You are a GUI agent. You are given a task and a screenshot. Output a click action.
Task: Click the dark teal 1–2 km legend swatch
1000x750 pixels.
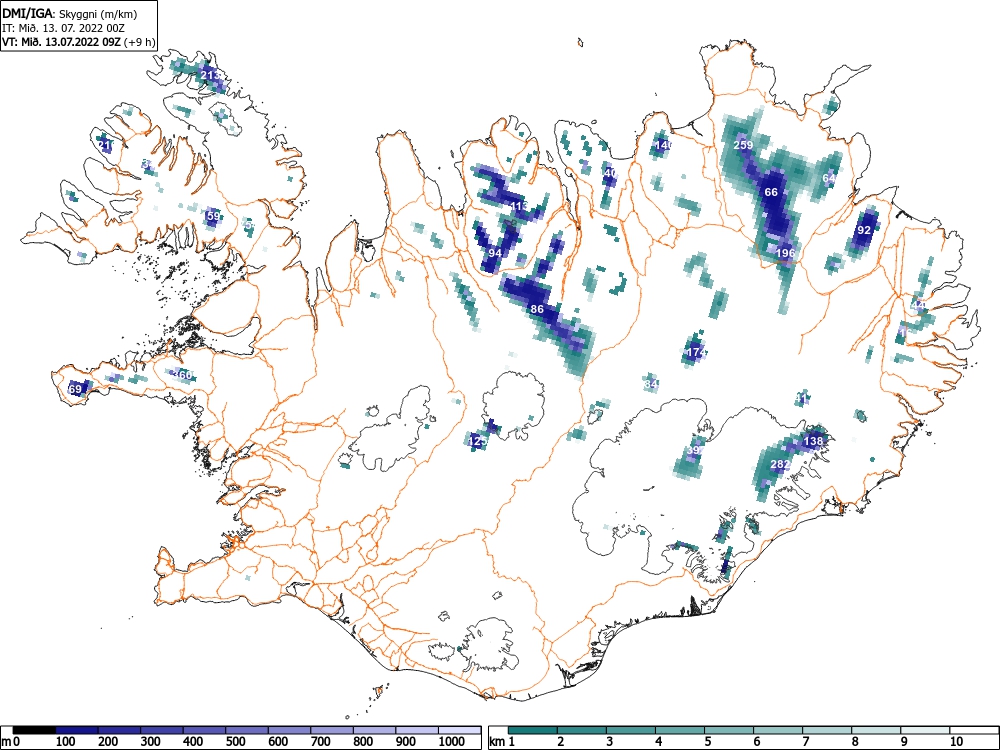[x=533, y=730]
